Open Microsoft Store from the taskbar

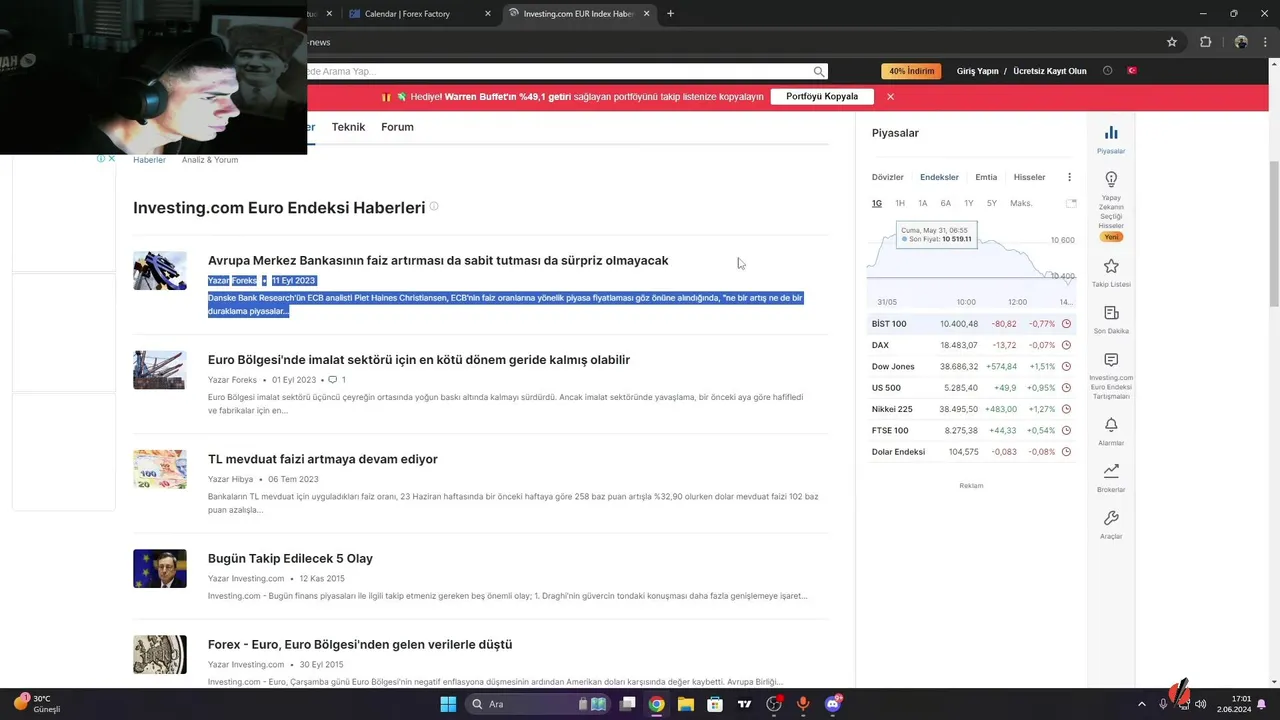click(715, 704)
